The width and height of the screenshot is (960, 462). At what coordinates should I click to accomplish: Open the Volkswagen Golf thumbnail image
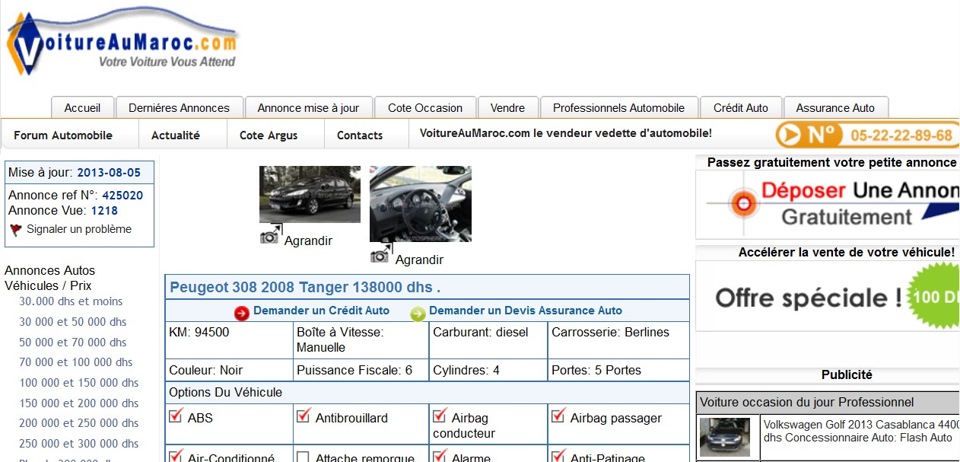click(725, 437)
